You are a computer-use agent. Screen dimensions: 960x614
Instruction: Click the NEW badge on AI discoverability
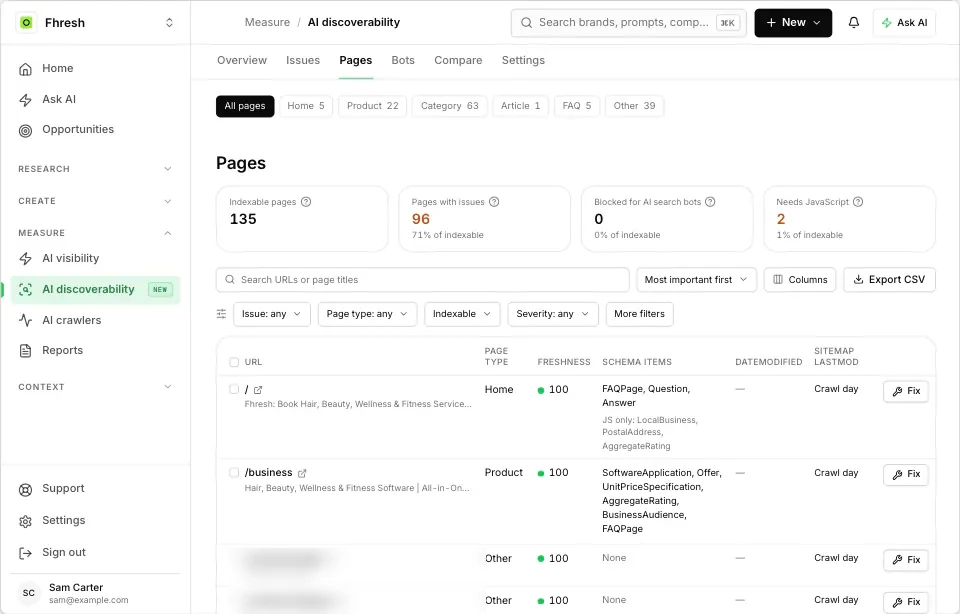[x=160, y=290]
